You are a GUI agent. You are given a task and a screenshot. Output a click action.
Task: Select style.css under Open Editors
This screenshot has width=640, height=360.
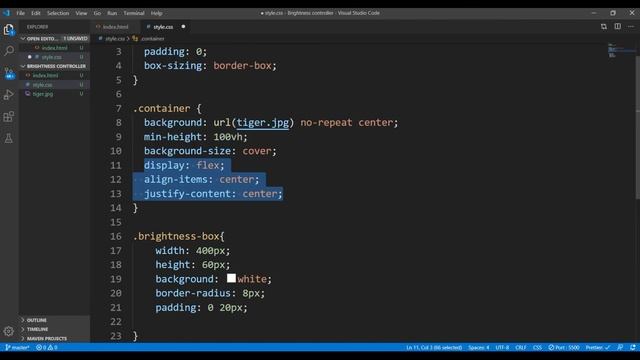point(54,57)
